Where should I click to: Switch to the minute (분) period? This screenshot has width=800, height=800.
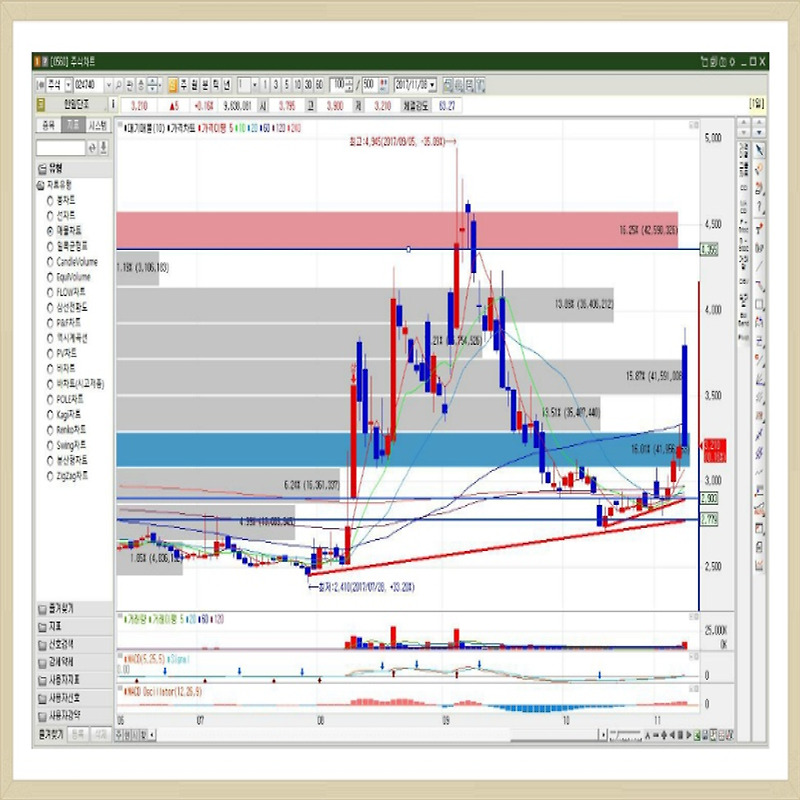click(x=205, y=85)
